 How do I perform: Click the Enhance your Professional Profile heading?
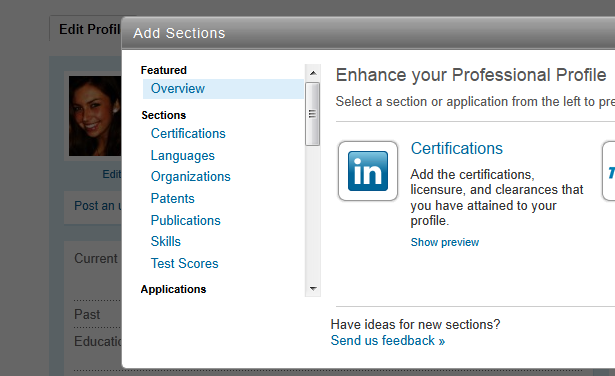pyautogui.click(x=471, y=75)
